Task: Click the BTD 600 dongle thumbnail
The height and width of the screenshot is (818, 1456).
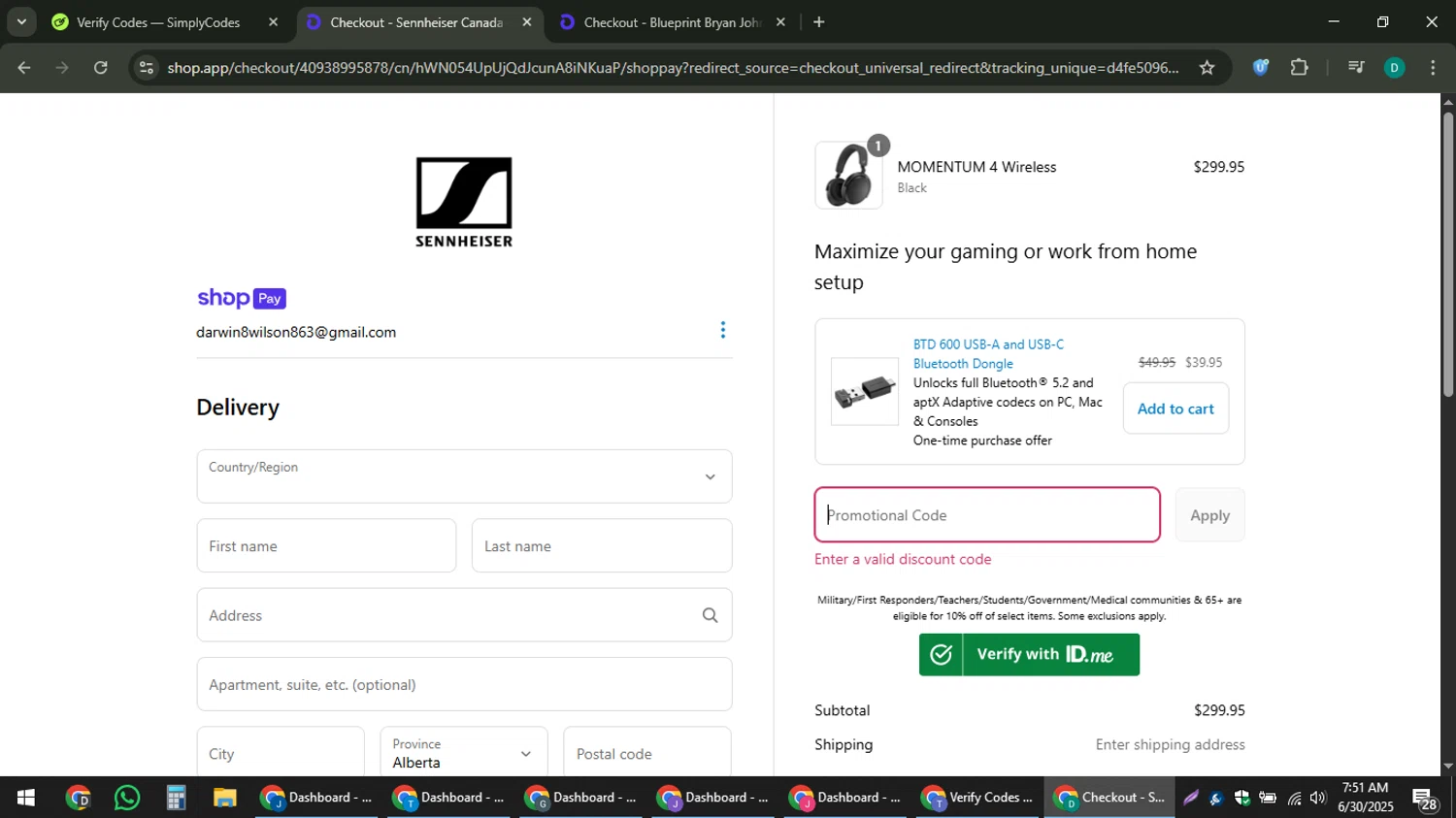Action: (x=865, y=392)
